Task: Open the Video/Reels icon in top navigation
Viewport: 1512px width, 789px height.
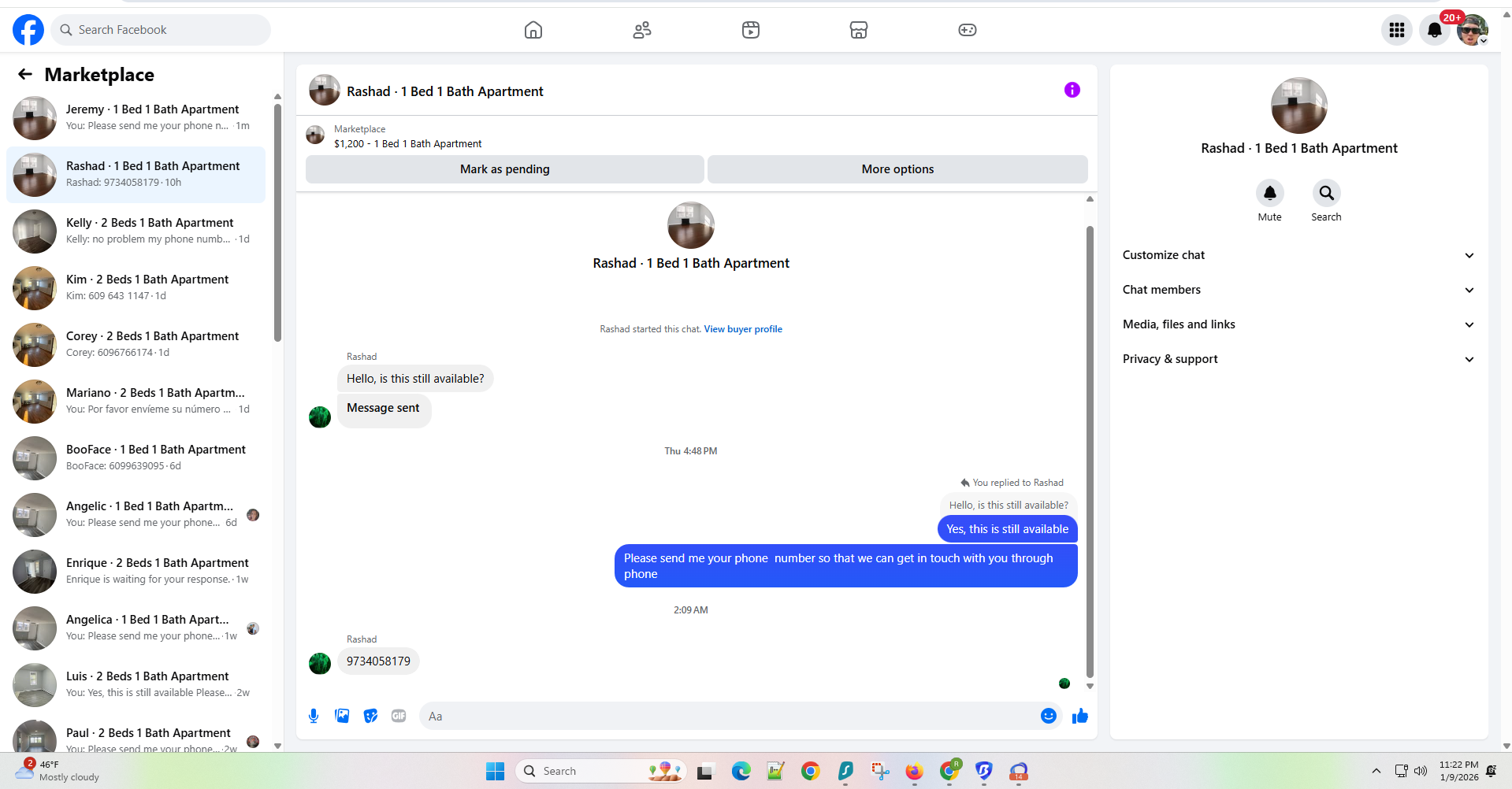Action: pyautogui.click(x=751, y=30)
